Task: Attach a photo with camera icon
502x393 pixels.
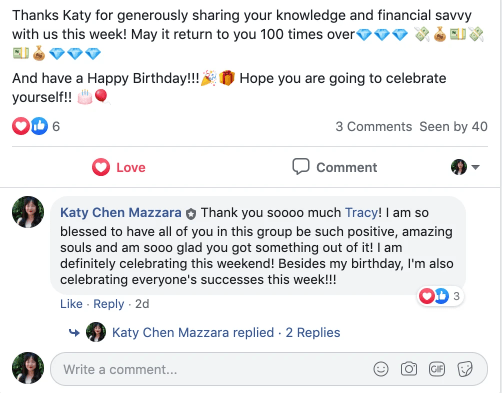Action: pyautogui.click(x=409, y=369)
